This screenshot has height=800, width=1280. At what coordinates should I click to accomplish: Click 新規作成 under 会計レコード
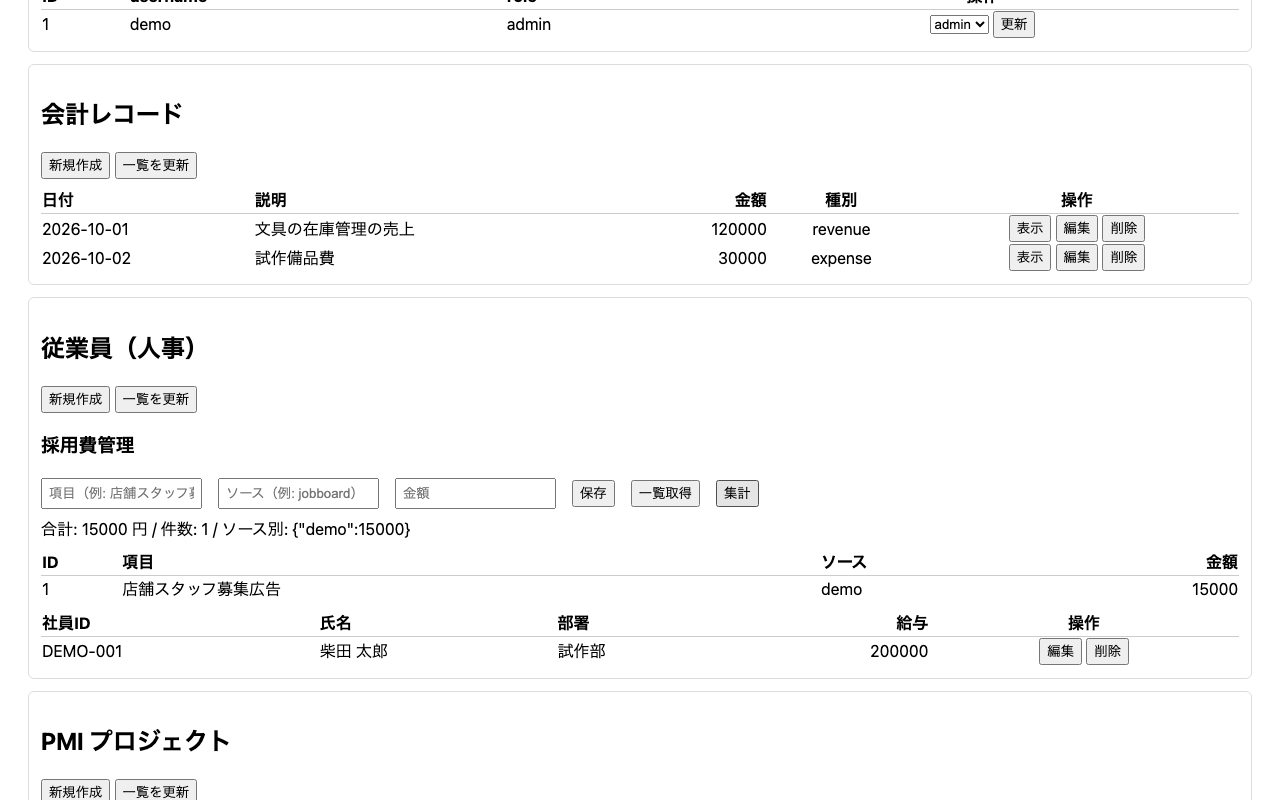pyautogui.click(x=75, y=165)
